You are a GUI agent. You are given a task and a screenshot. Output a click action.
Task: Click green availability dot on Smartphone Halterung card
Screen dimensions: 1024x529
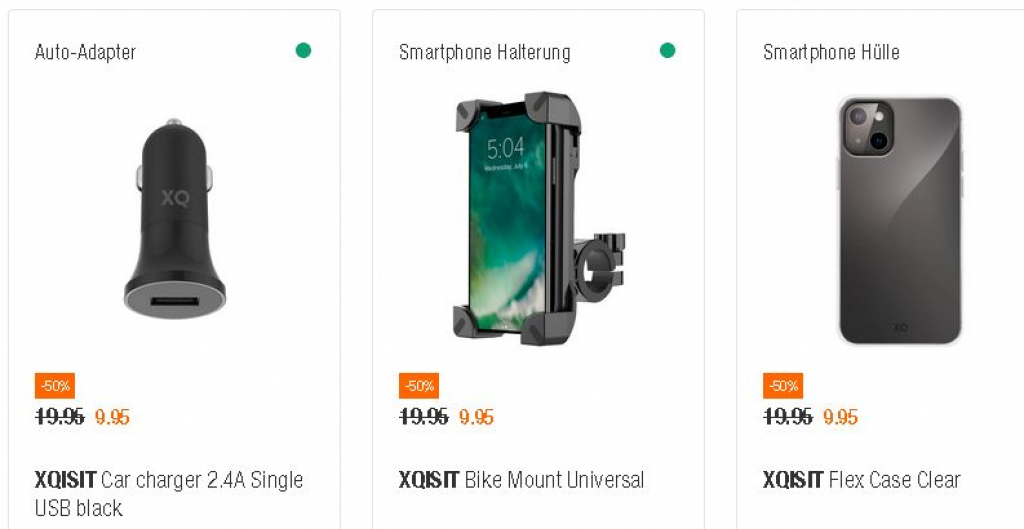[667, 51]
